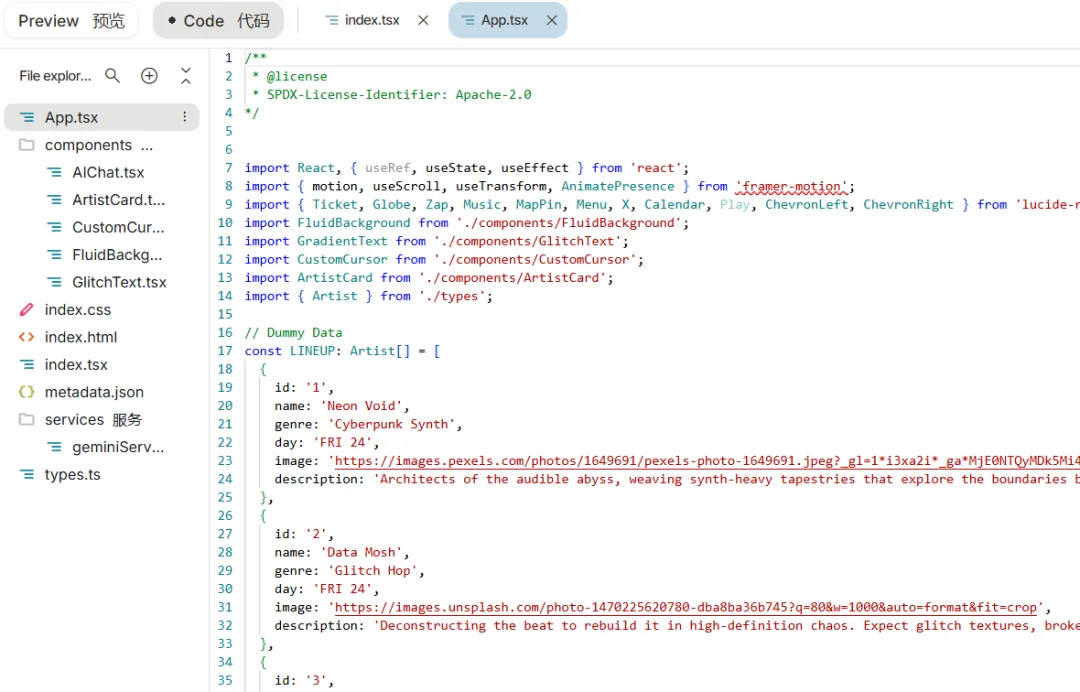Open the ArtistCard component file
Screen dimensions: 1080x692
[x=106, y=200]
